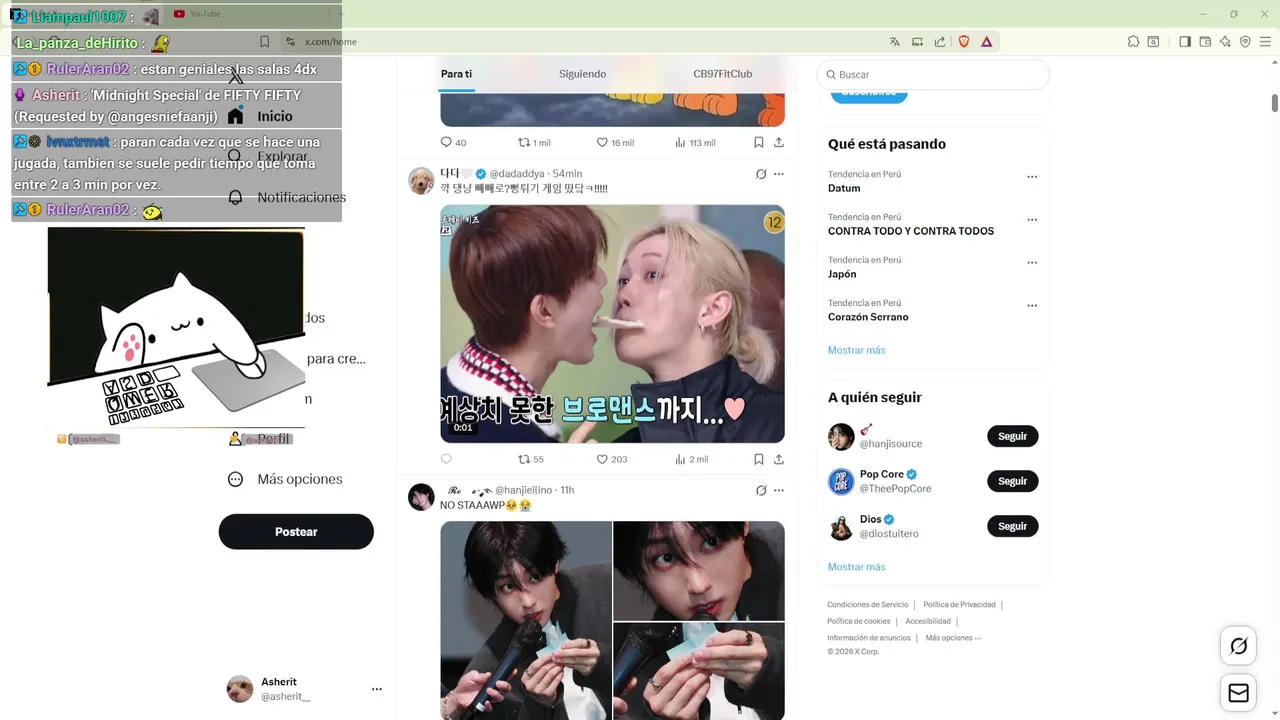Open Política de cookies link
1280x720 pixels.
click(858, 622)
